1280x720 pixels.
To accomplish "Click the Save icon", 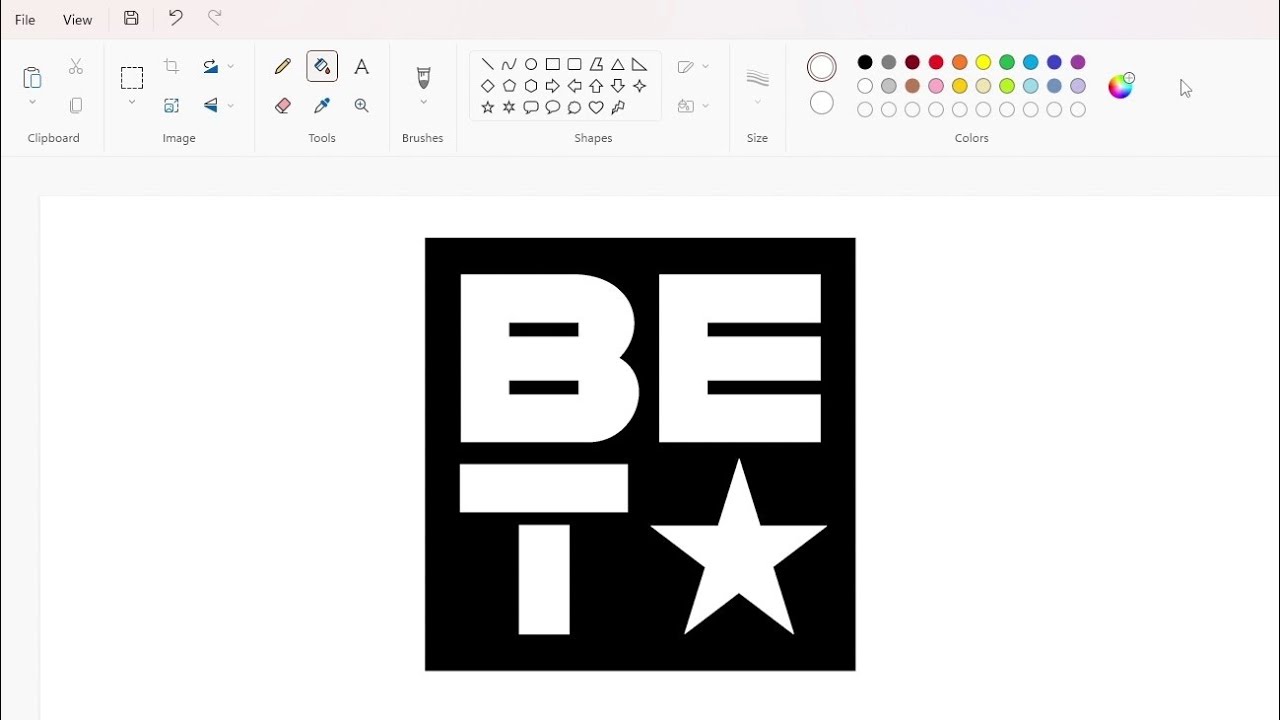I will 131,18.
